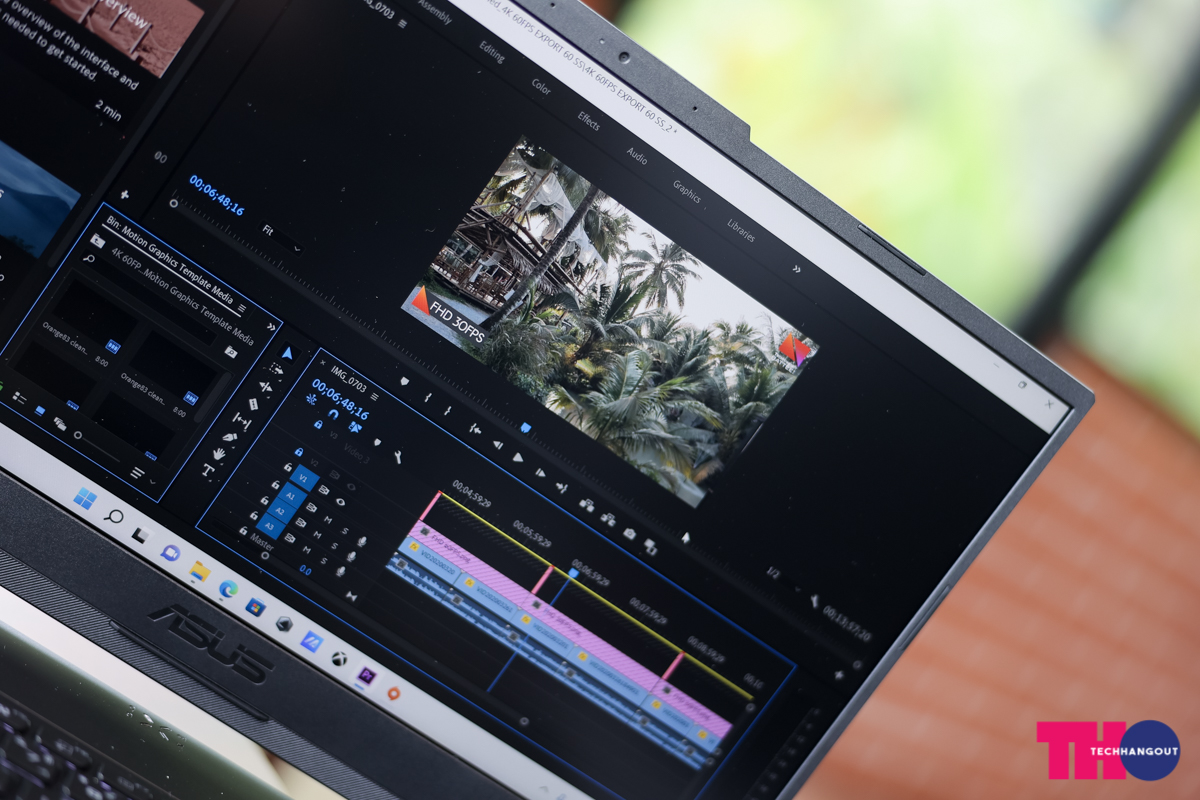The width and height of the screenshot is (1200, 800).
Task: Click the Extract button
Action: [x=608, y=519]
